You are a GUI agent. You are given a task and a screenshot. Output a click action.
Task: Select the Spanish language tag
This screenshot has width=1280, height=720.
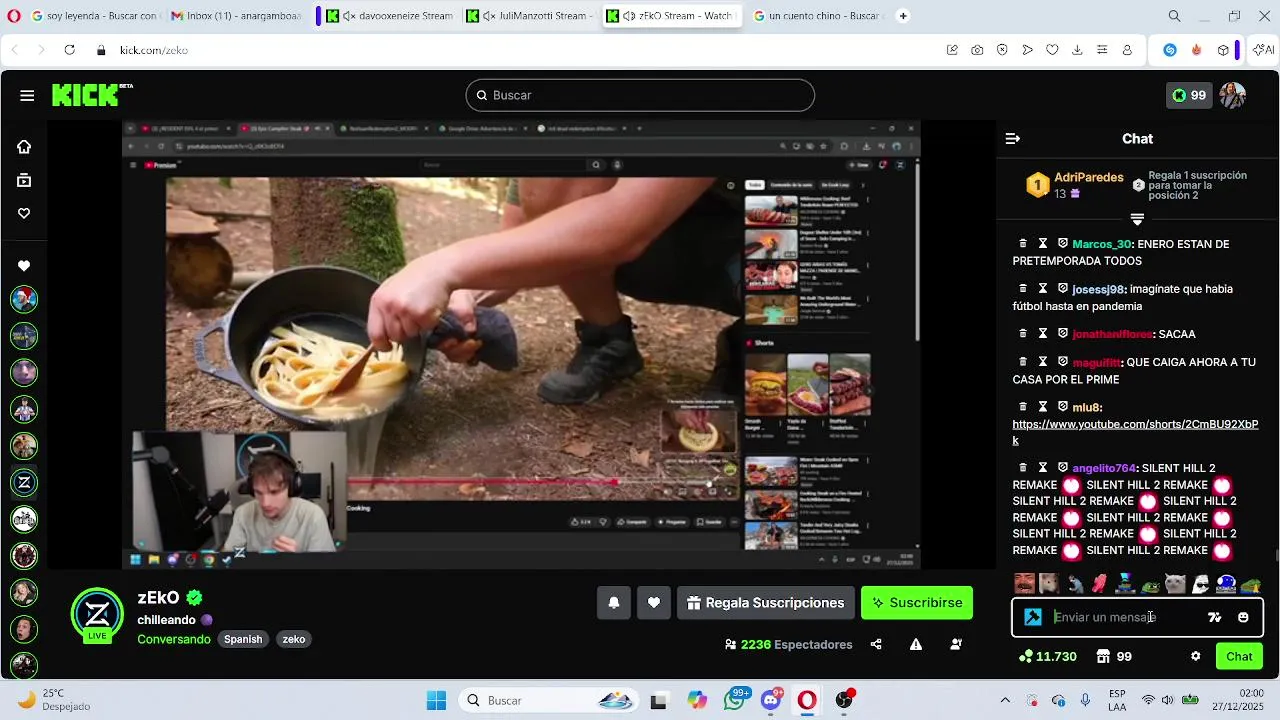(x=243, y=639)
